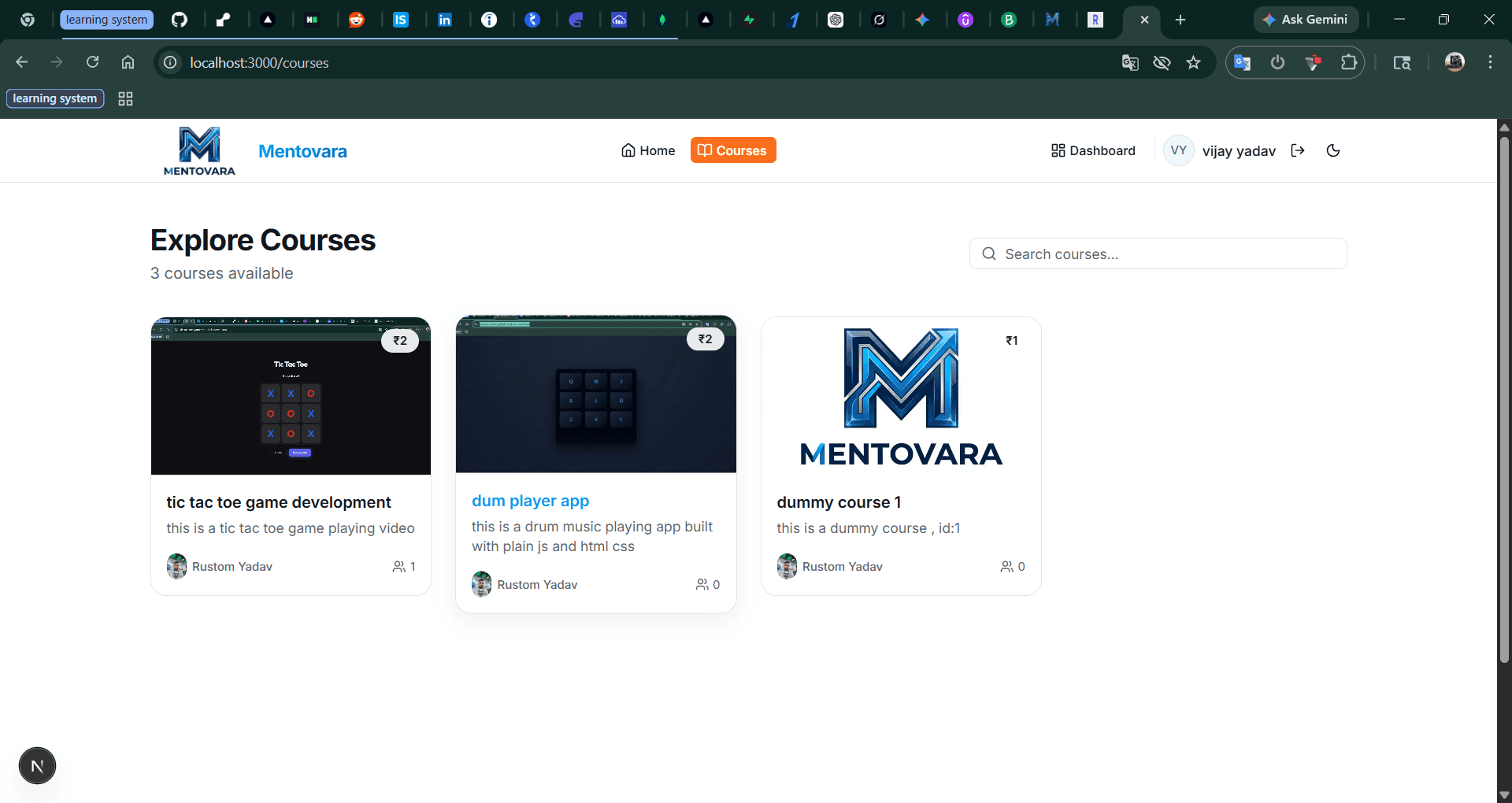Open the Google Translate page icon

tap(1130, 62)
